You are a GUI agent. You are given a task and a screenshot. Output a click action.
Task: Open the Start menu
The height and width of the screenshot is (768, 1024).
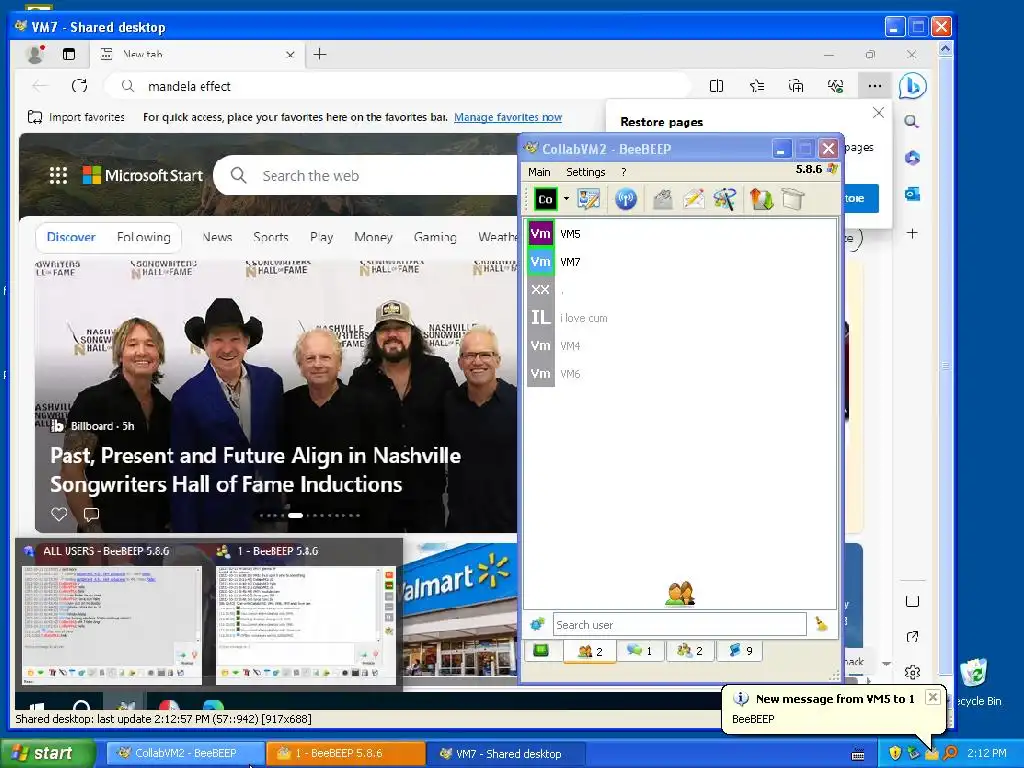(x=48, y=753)
